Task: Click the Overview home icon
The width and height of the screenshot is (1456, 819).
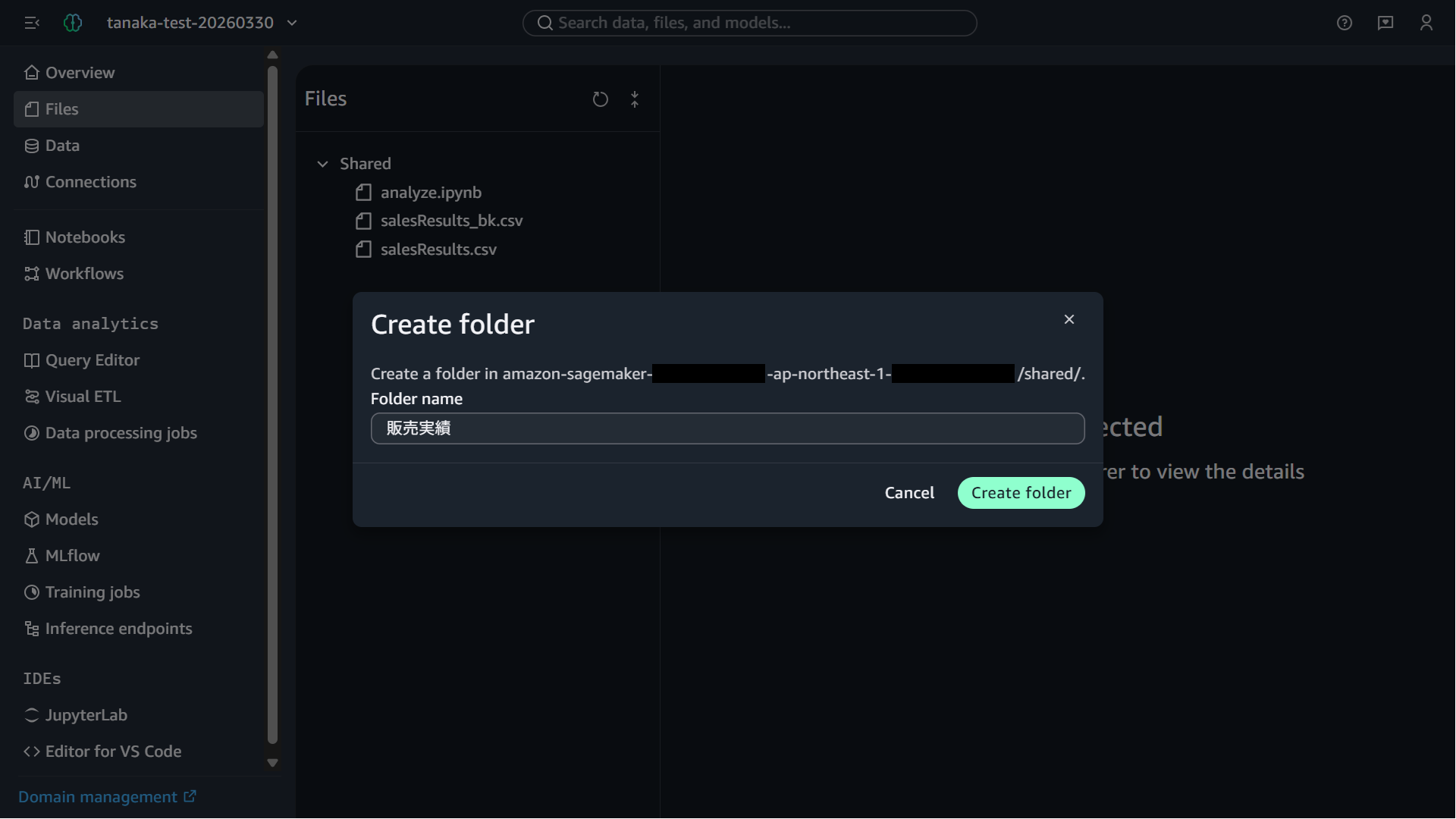Action: pos(31,73)
